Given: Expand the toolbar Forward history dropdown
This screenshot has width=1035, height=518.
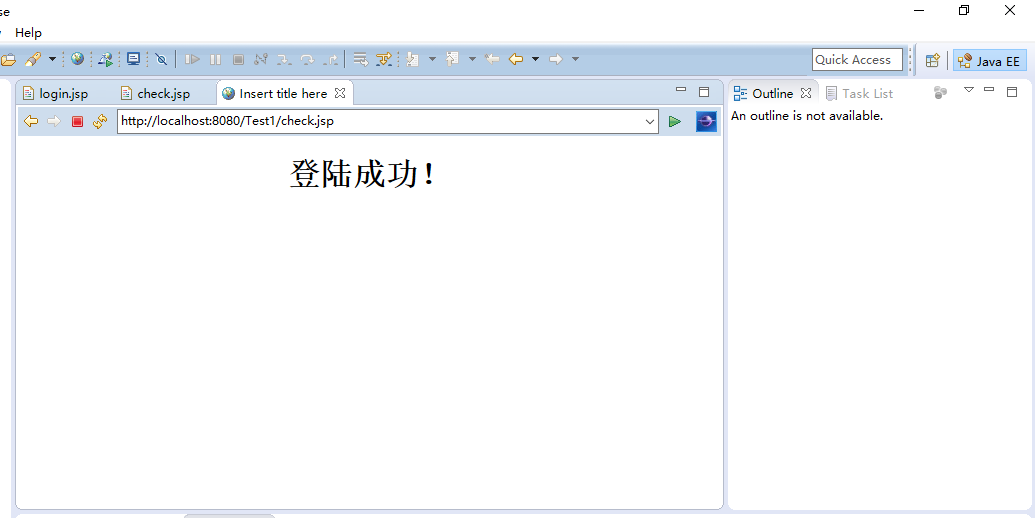Looking at the screenshot, I should pos(576,59).
